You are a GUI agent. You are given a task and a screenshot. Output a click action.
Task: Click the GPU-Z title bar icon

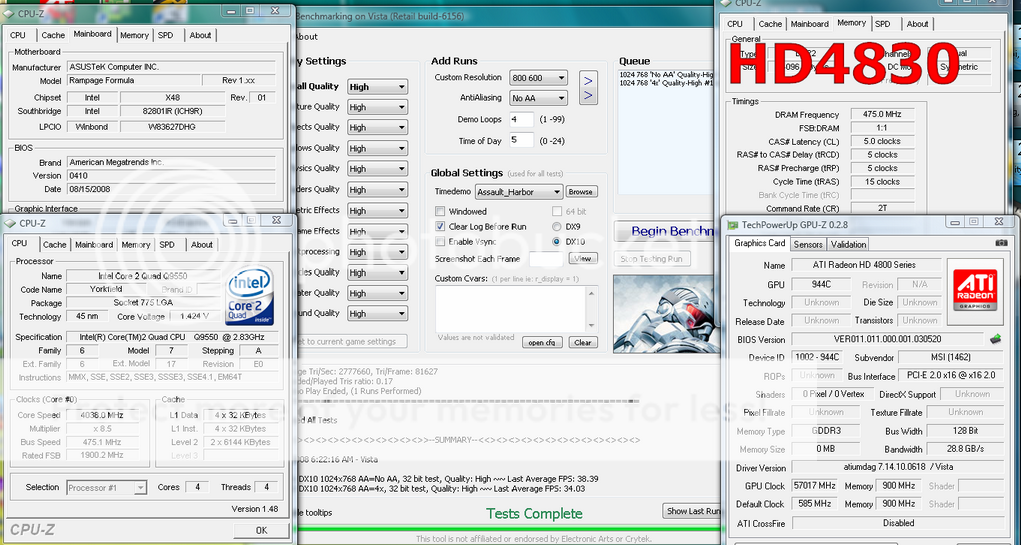(733, 225)
